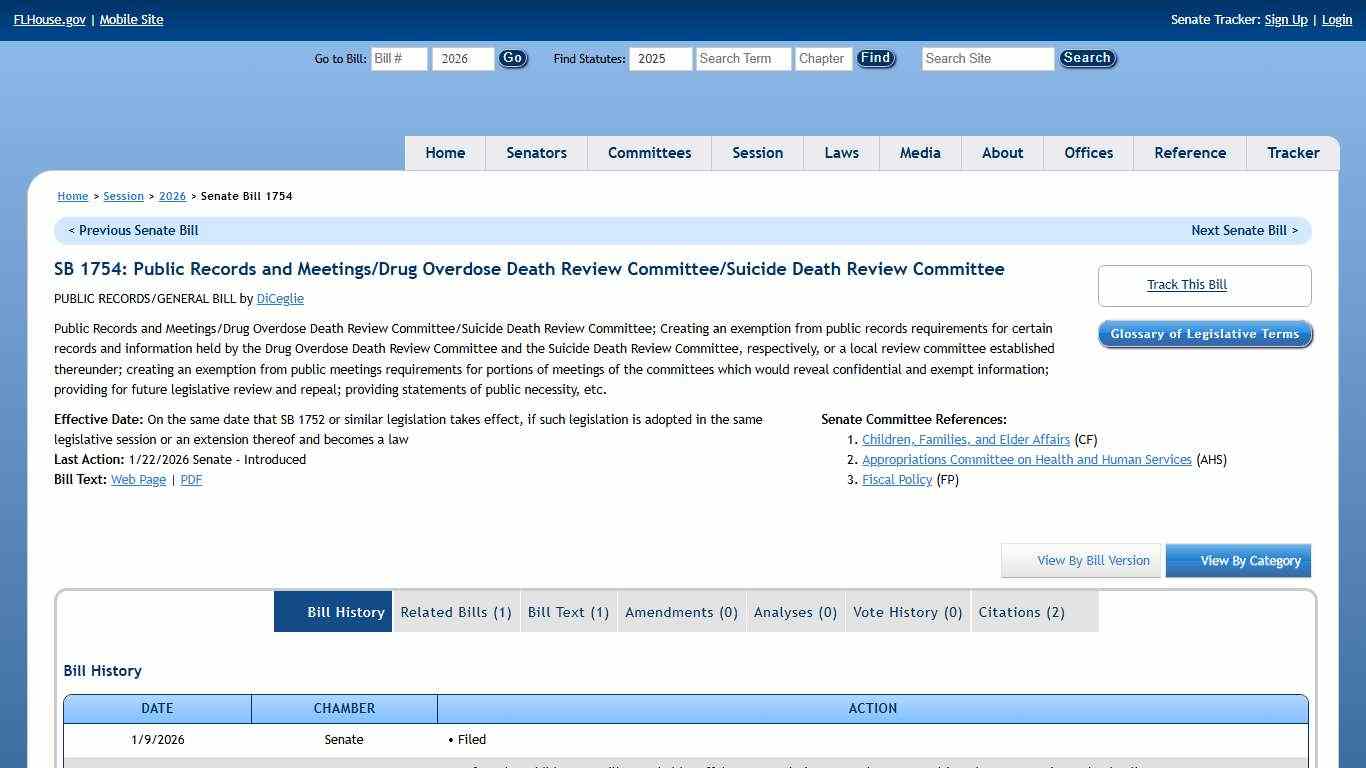
Task: Select the Amendments tab
Action: 681,611
